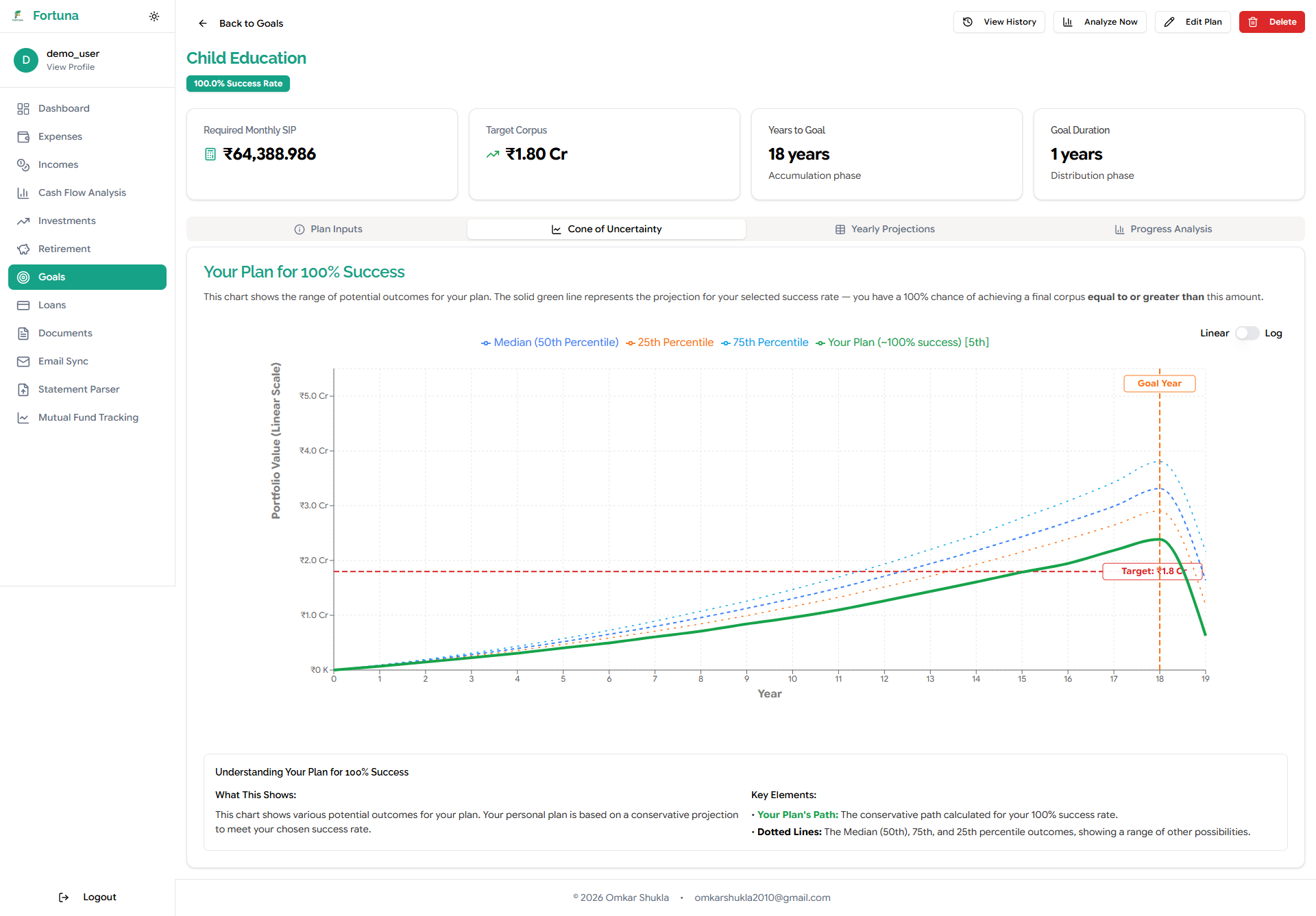
Task: Click the Logout arrow icon
Action: click(64, 897)
